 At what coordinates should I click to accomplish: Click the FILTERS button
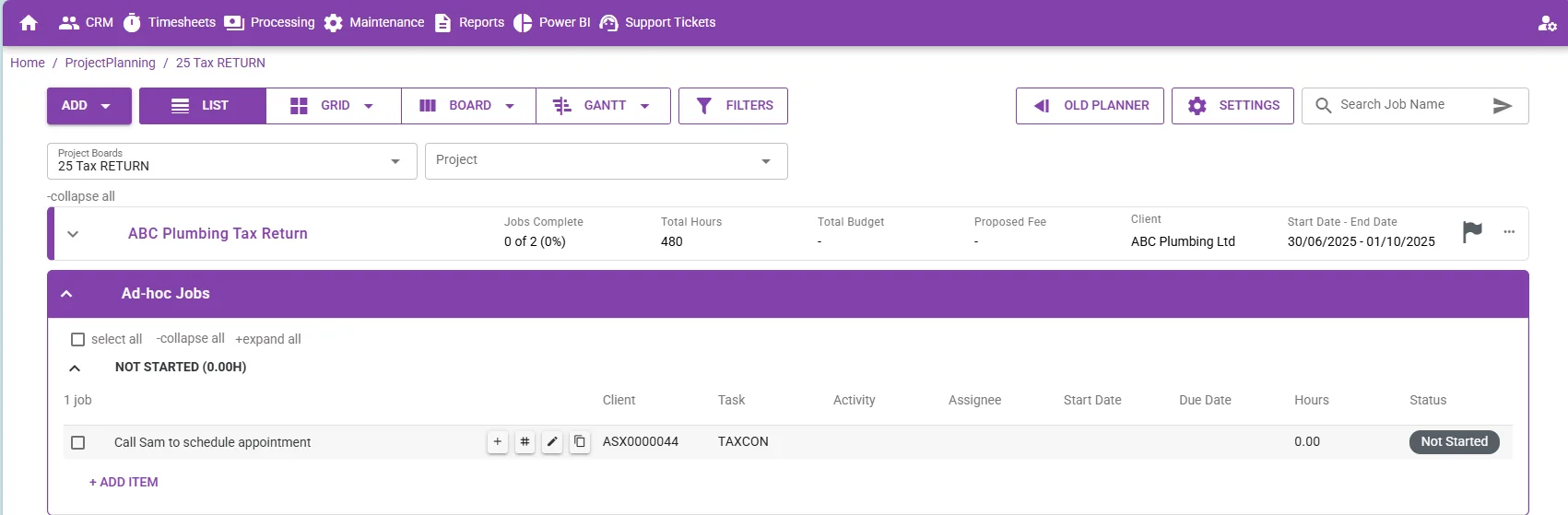coord(734,106)
